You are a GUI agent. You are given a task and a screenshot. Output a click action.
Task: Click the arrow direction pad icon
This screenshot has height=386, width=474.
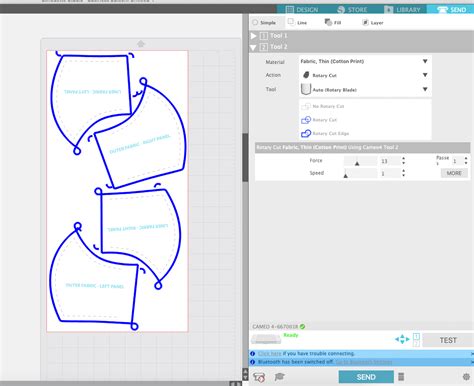tap(402, 339)
